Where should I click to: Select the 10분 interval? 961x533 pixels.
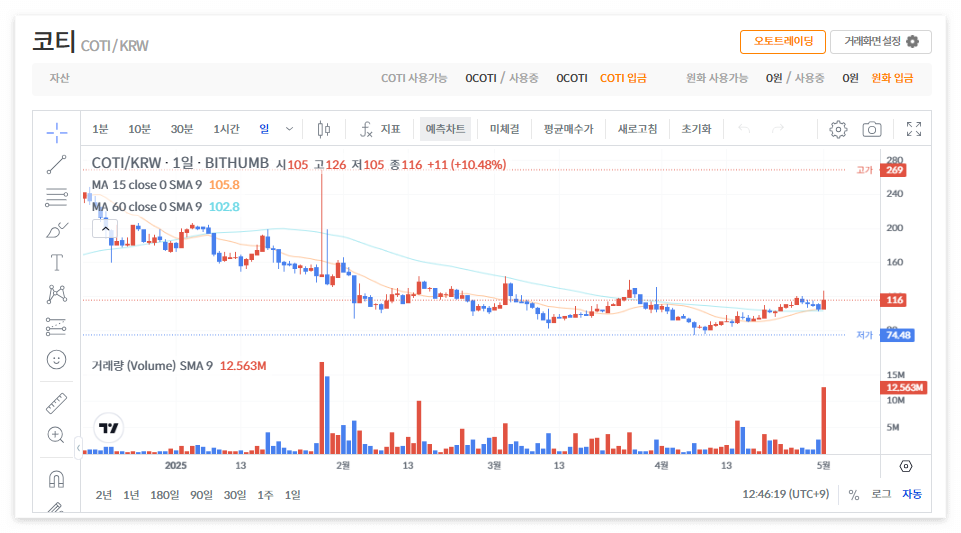point(139,129)
